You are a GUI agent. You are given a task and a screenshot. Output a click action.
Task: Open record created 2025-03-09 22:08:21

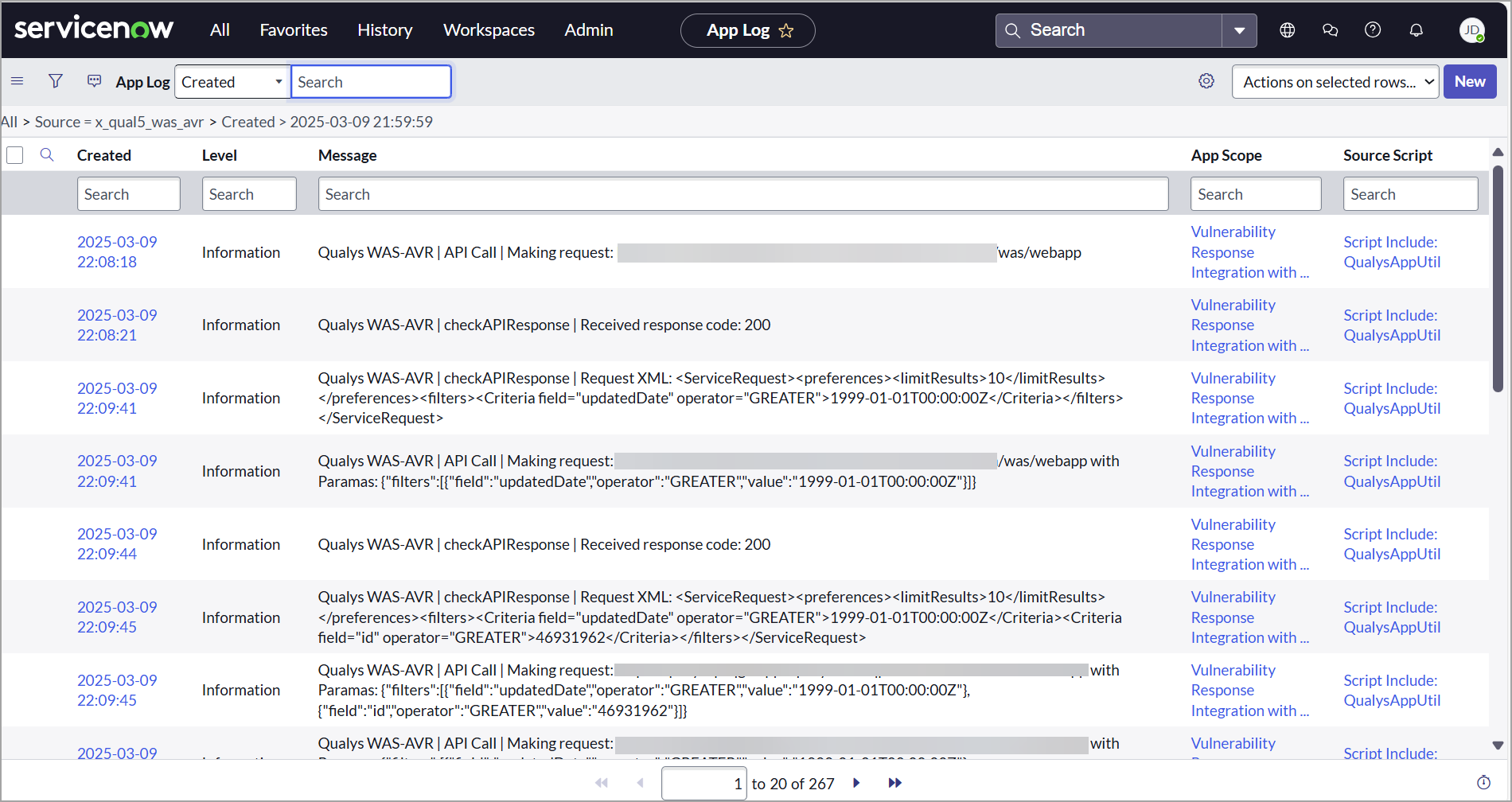(117, 325)
